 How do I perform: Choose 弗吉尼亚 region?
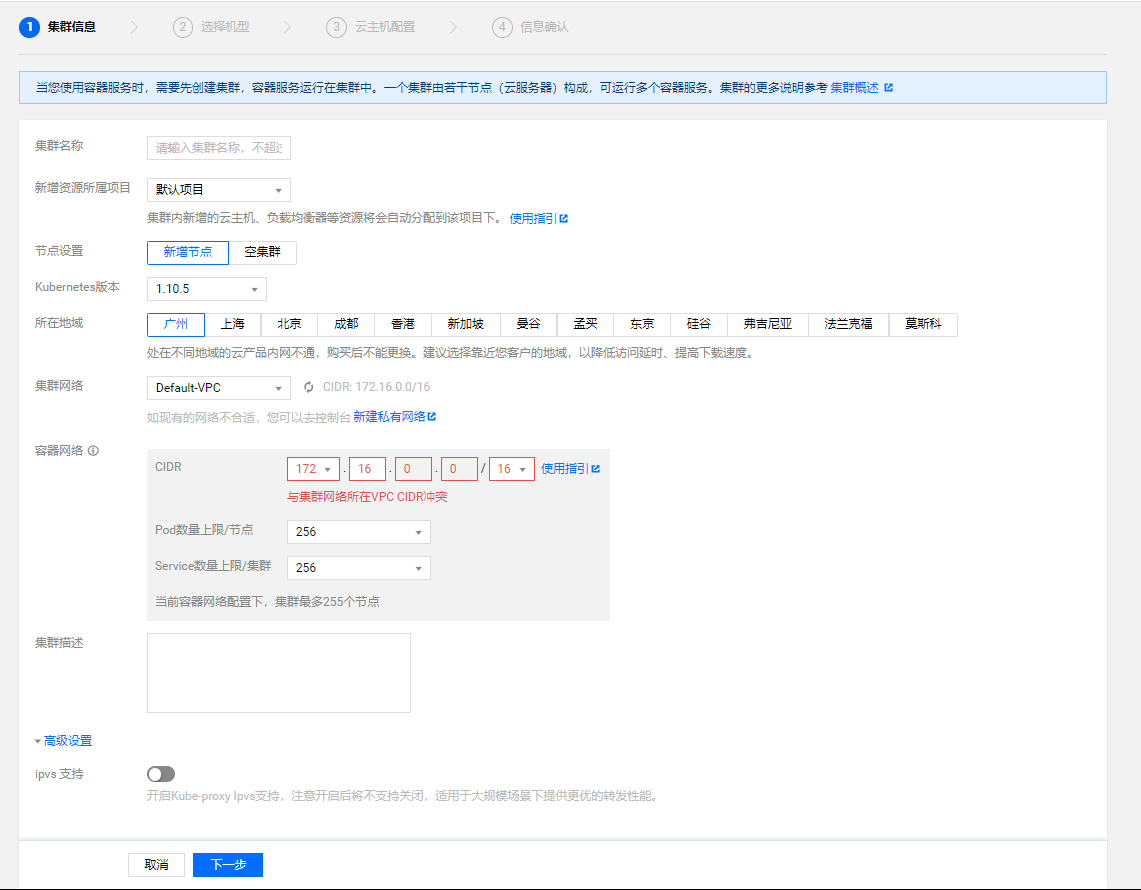(768, 324)
